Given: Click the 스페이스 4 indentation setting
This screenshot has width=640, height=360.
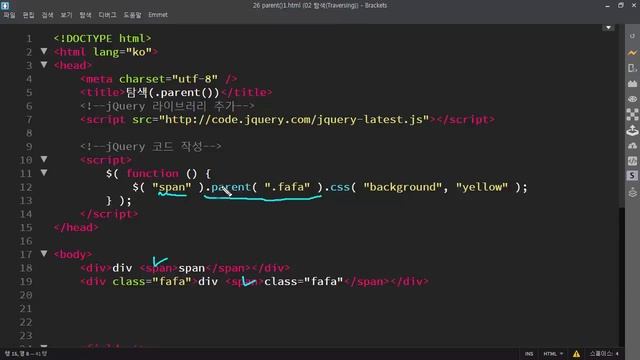Looking at the screenshot, I should click(604, 354).
